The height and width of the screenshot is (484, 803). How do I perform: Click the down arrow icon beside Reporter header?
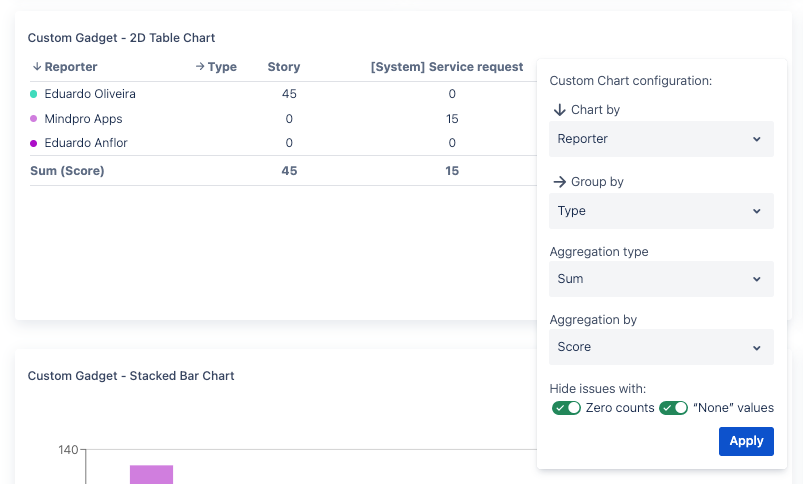(x=36, y=67)
